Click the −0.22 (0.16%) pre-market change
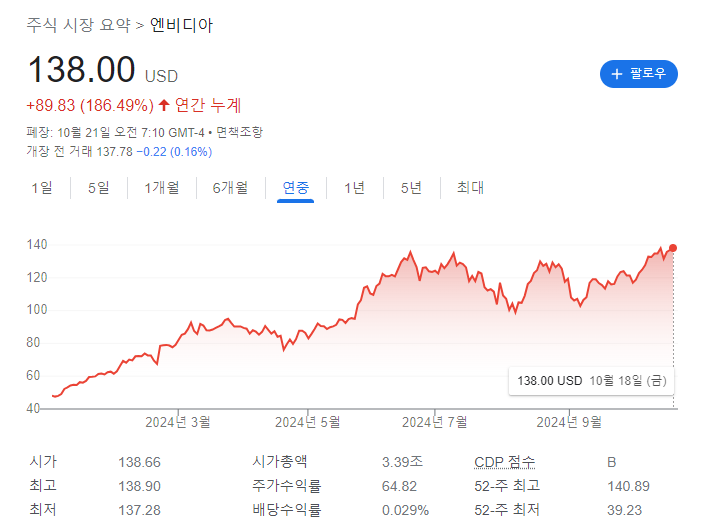The width and height of the screenshot is (709, 527). click(x=174, y=152)
